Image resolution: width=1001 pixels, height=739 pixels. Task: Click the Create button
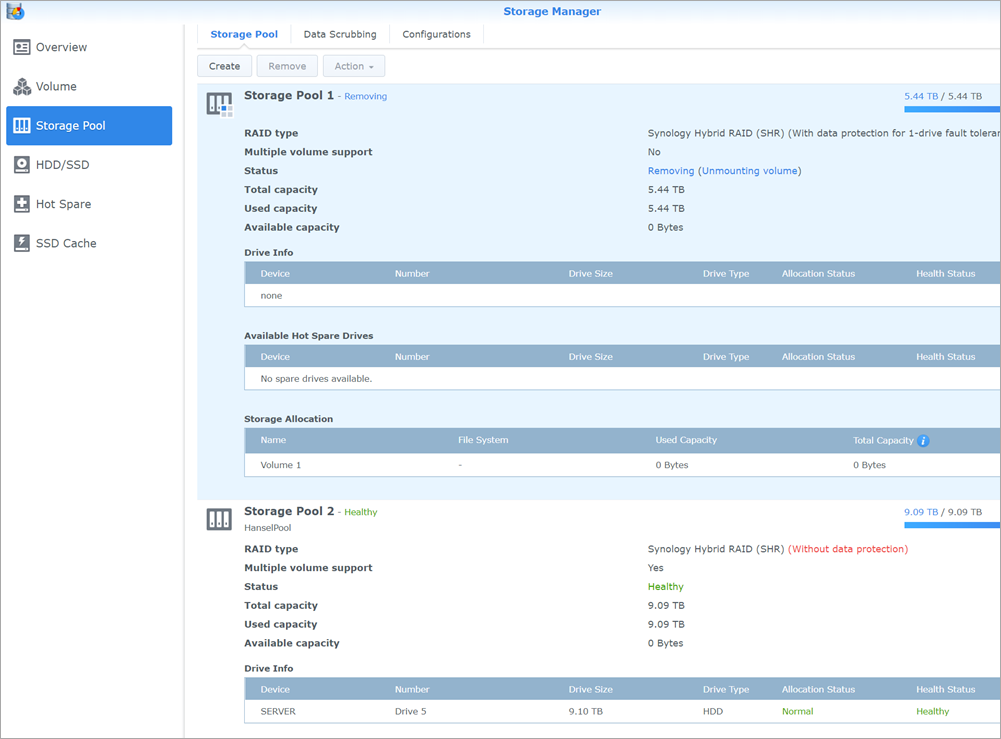click(x=225, y=66)
